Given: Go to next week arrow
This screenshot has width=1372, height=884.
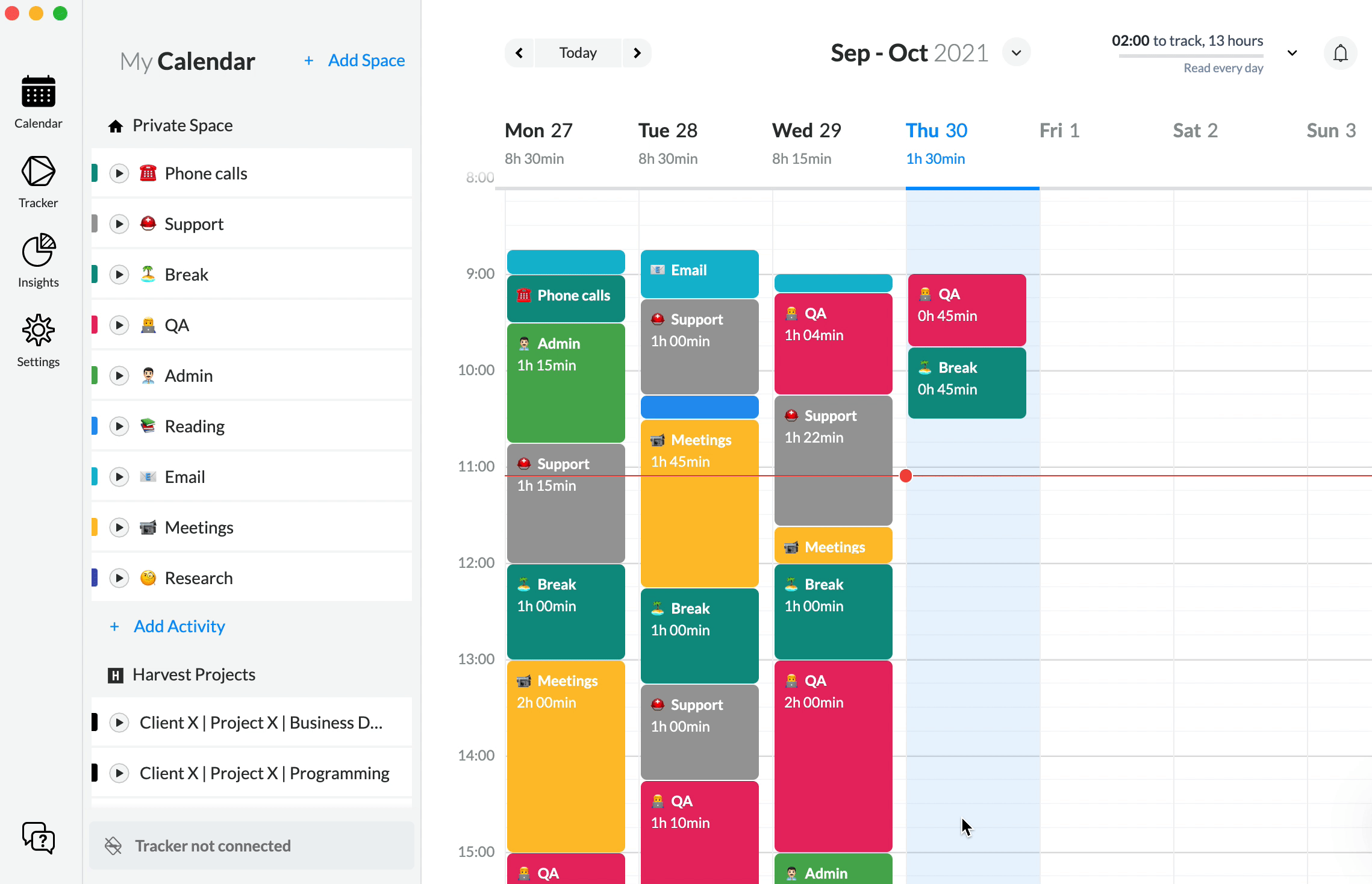Looking at the screenshot, I should click(x=637, y=53).
